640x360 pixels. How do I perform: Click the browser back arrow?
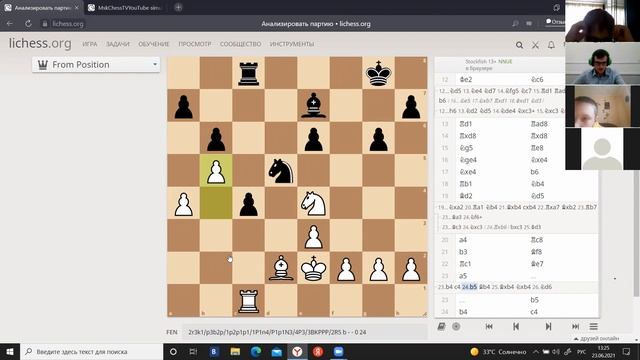click(x=10, y=24)
